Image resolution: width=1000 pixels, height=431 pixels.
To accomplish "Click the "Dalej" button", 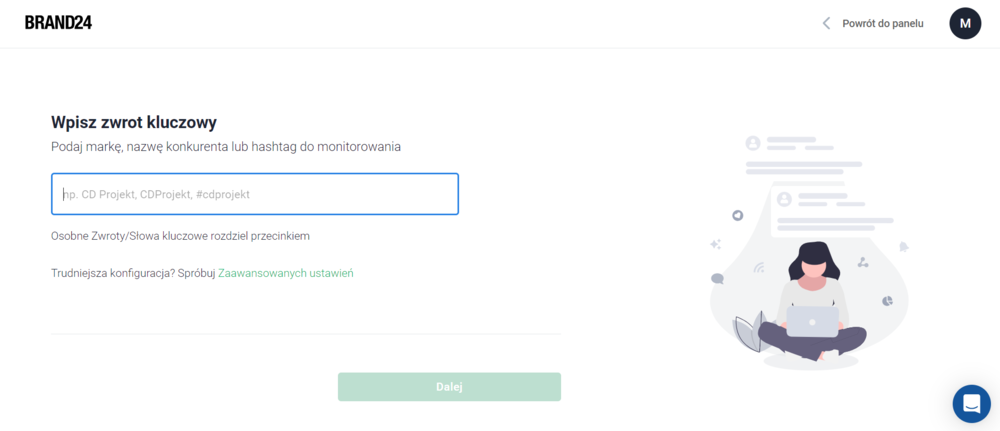I will click(449, 387).
